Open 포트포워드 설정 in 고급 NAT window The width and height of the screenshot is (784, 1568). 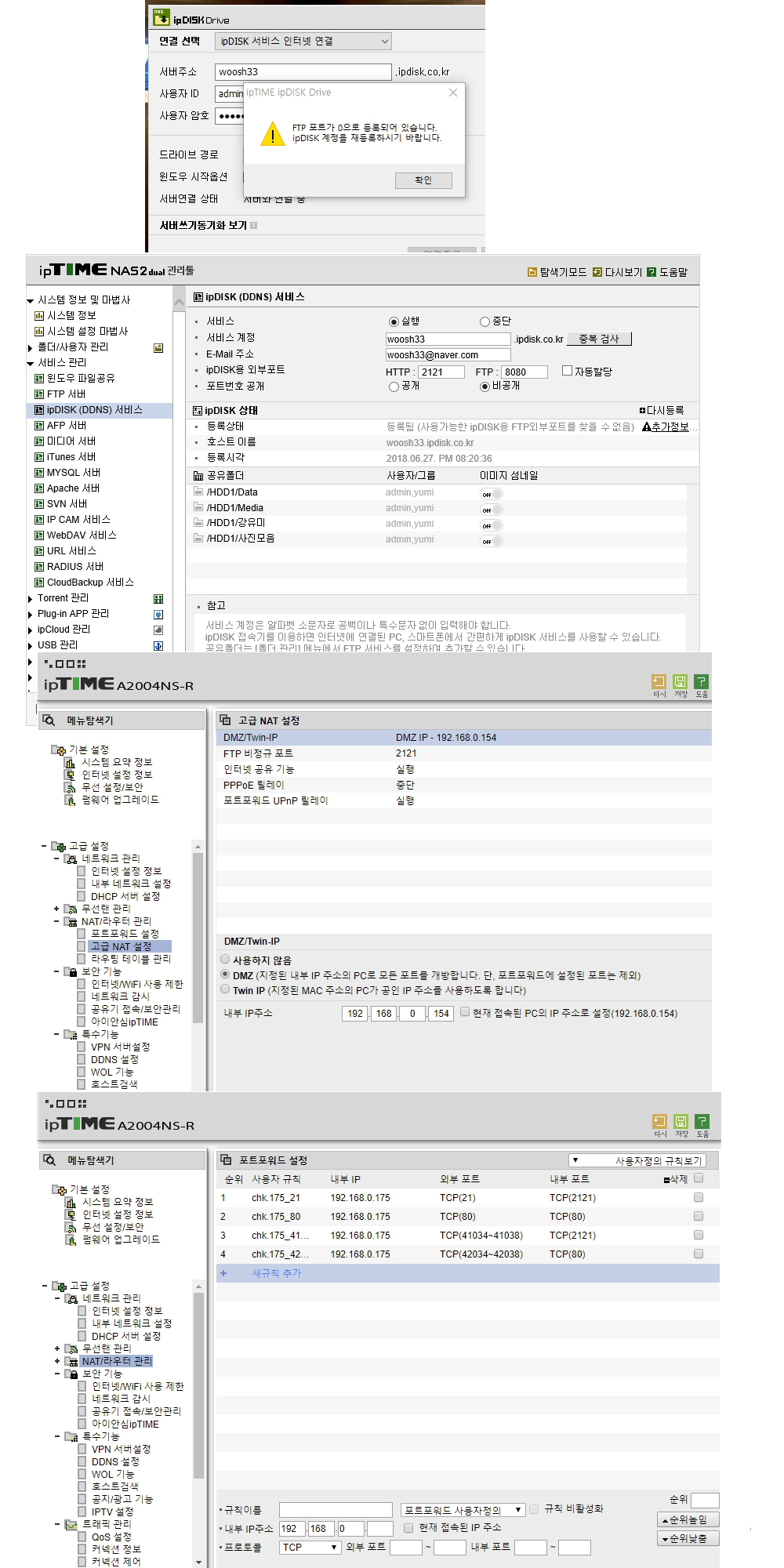click(x=125, y=934)
